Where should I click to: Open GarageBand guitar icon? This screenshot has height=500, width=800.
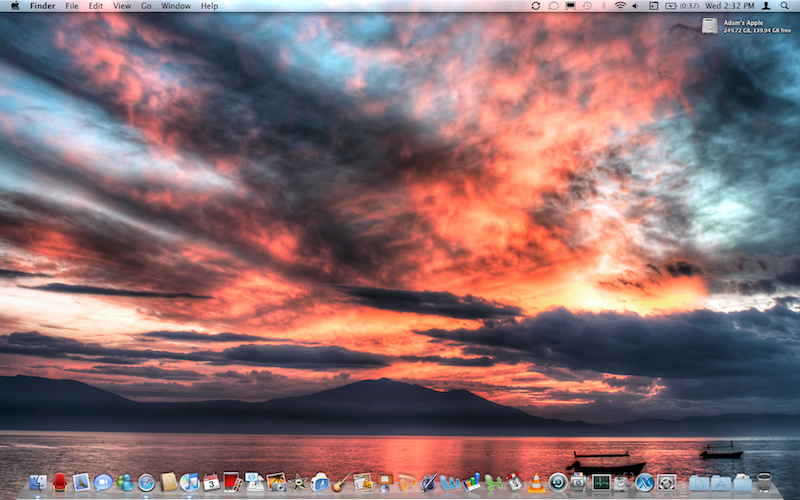[x=341, y=482]
